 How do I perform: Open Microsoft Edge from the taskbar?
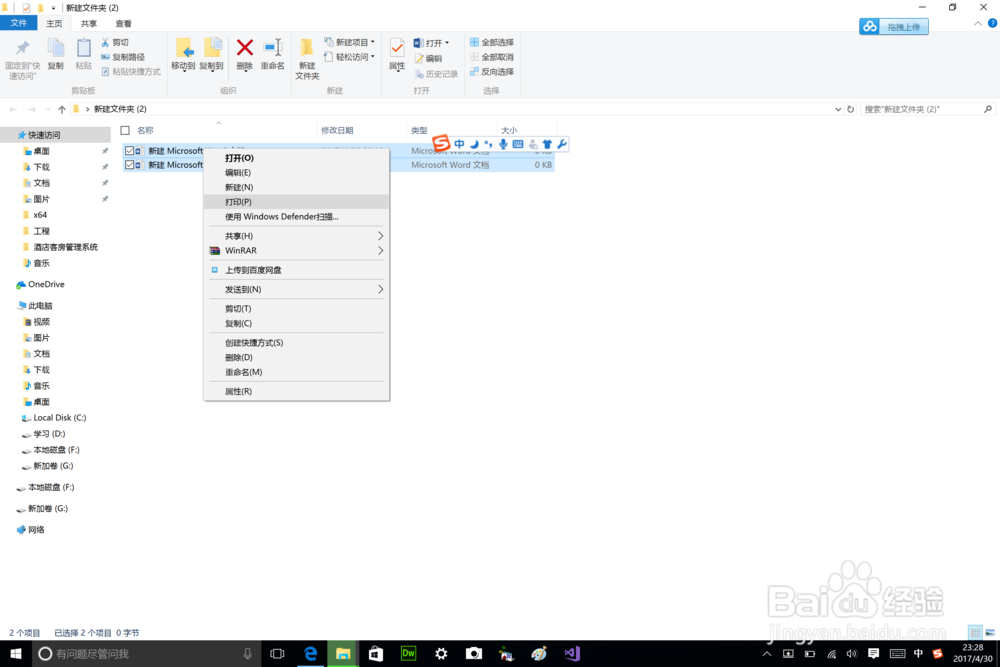pos(310,653)
